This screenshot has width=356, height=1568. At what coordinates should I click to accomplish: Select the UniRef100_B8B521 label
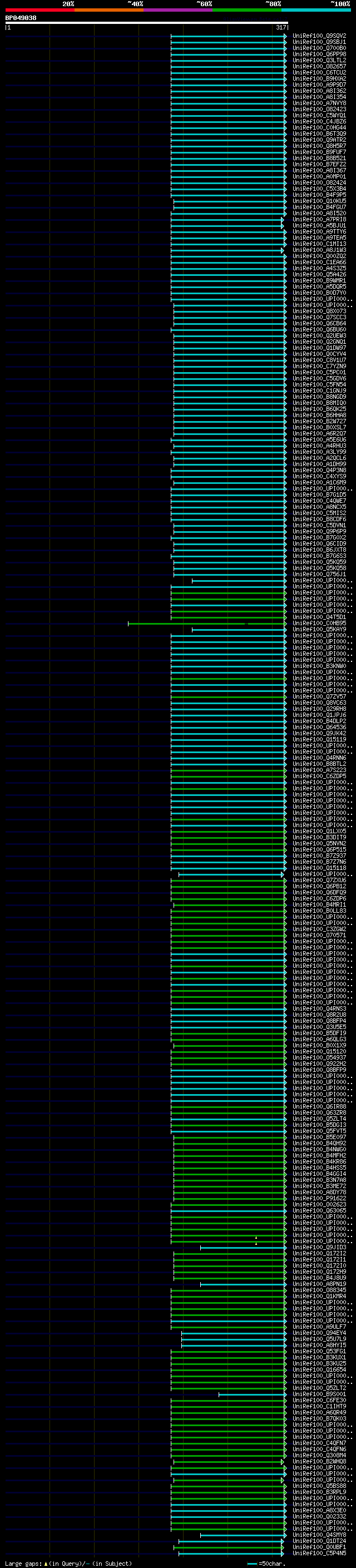pyautogui.click(x=319, y=159)
